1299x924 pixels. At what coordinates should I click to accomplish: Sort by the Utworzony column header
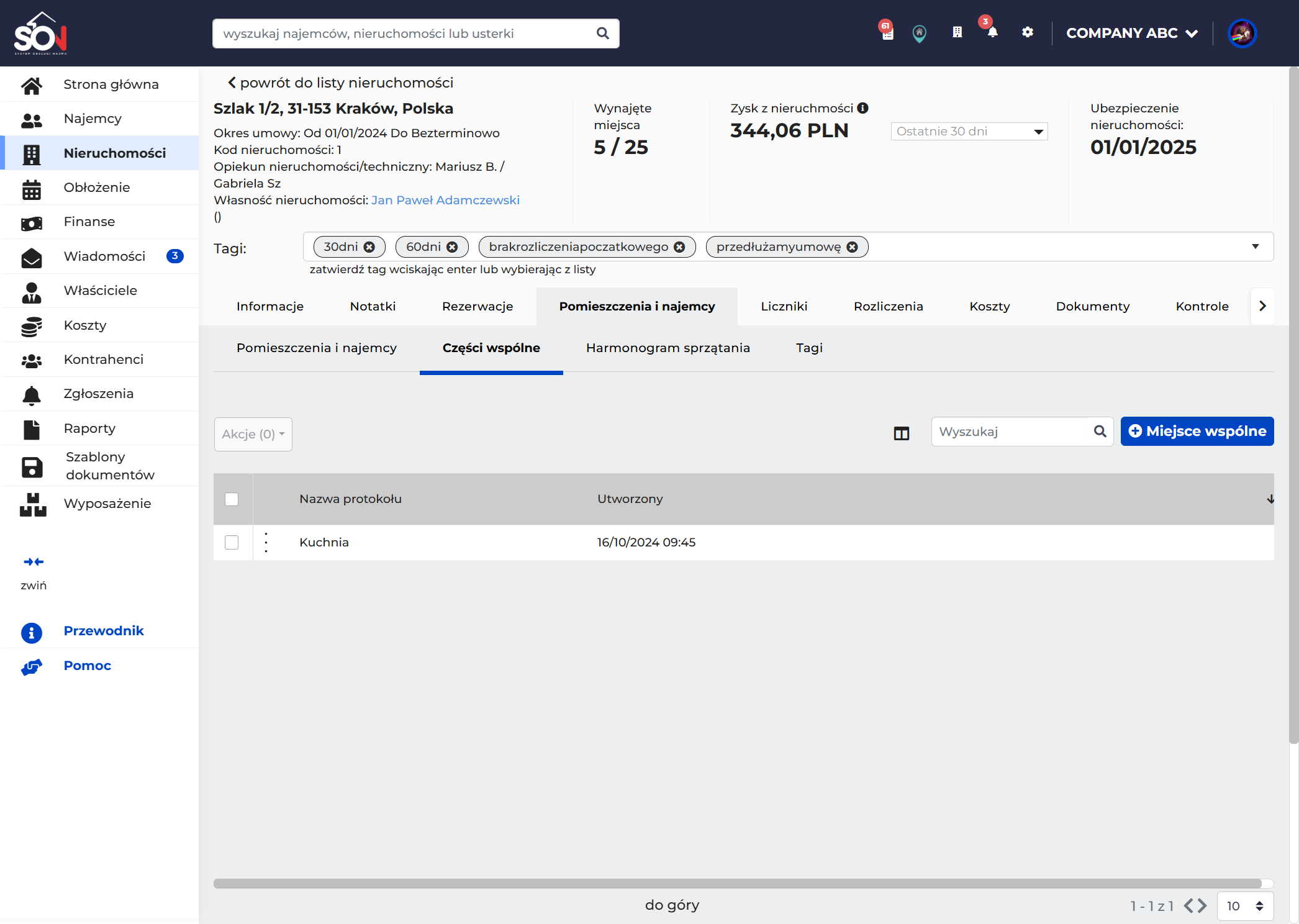pyautogui.click(x=630, y=499)
